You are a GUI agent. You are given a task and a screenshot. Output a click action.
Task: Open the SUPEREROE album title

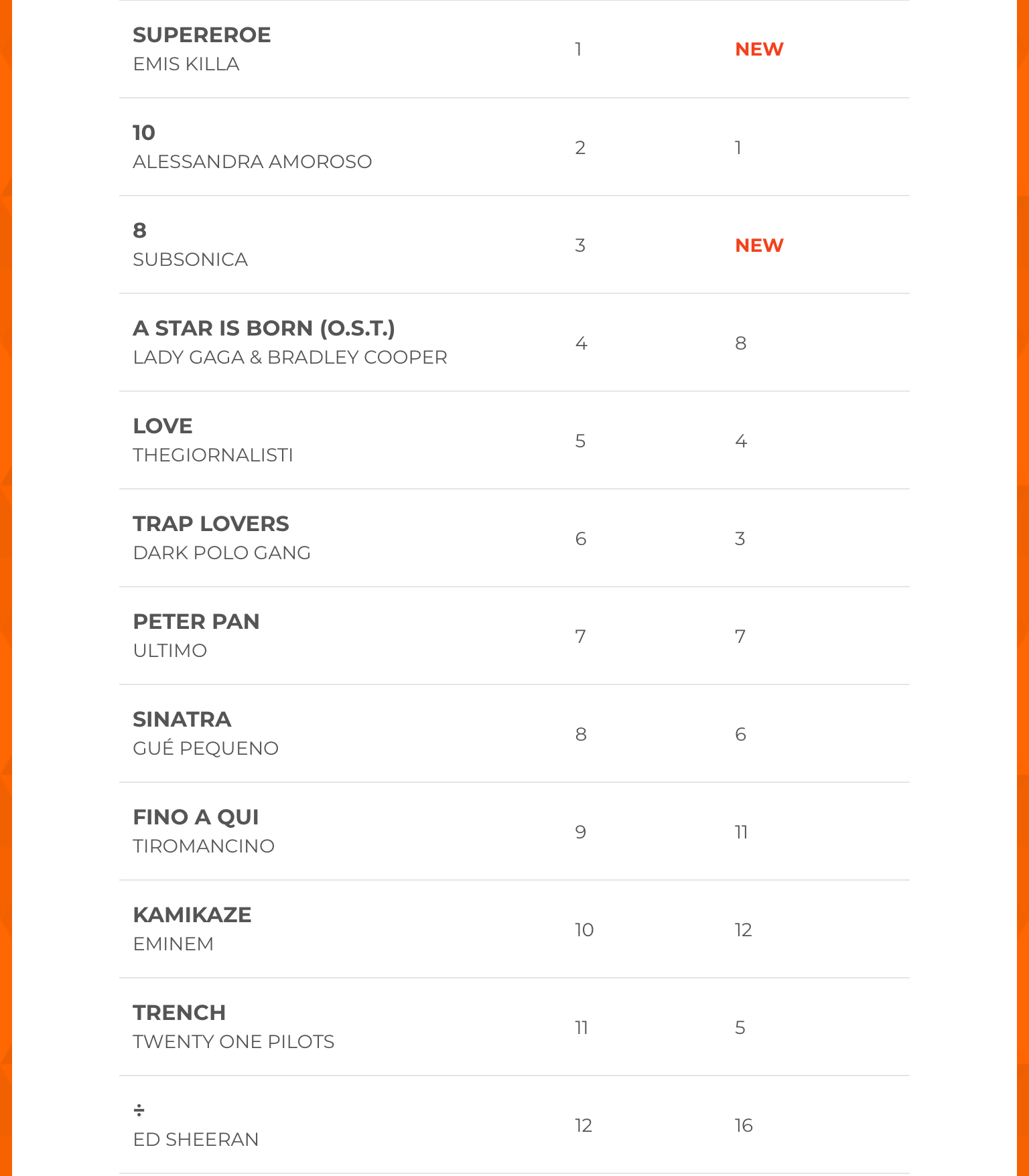coord(202,35)
